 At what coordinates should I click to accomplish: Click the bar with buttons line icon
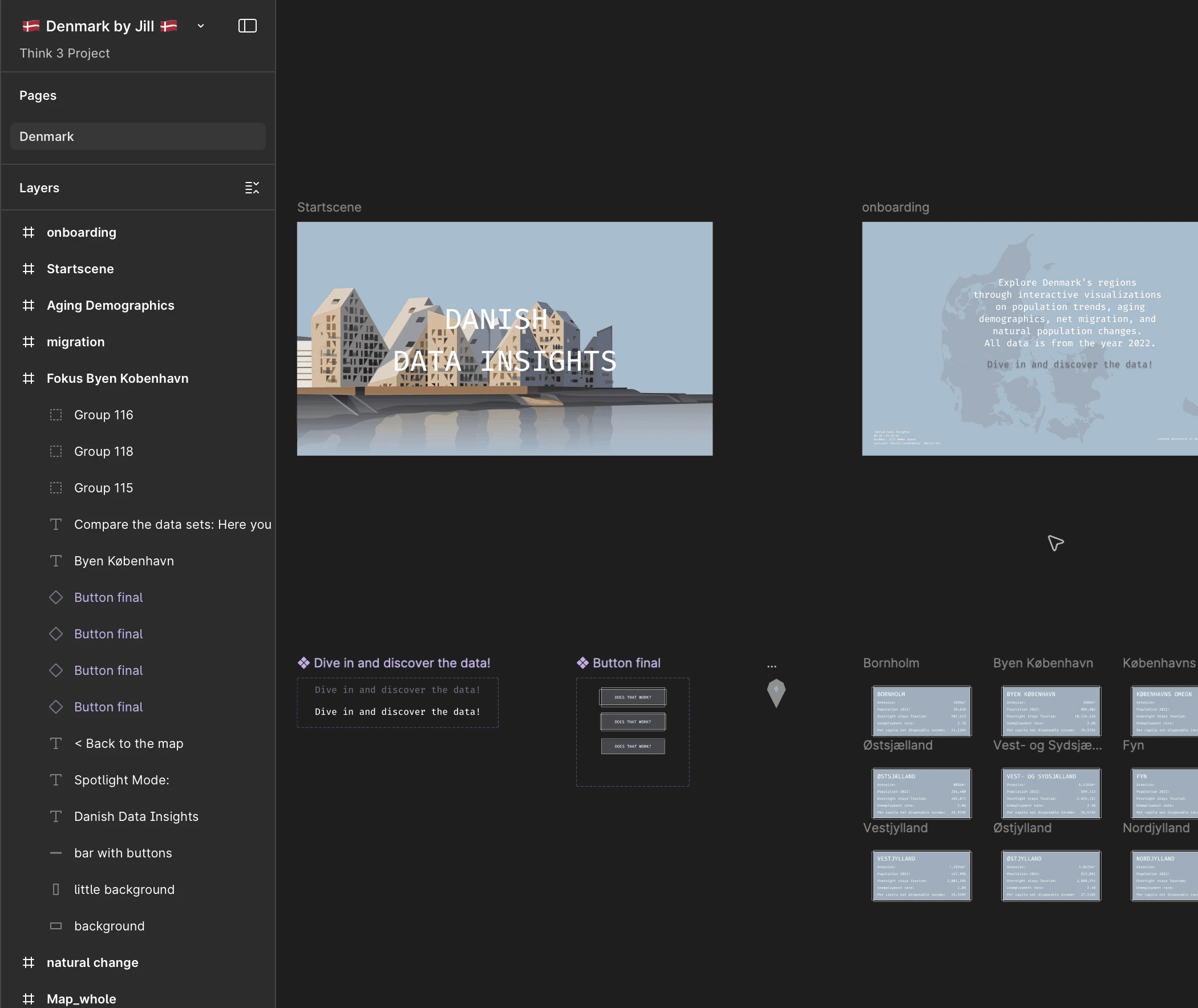[x=56, y=853]
